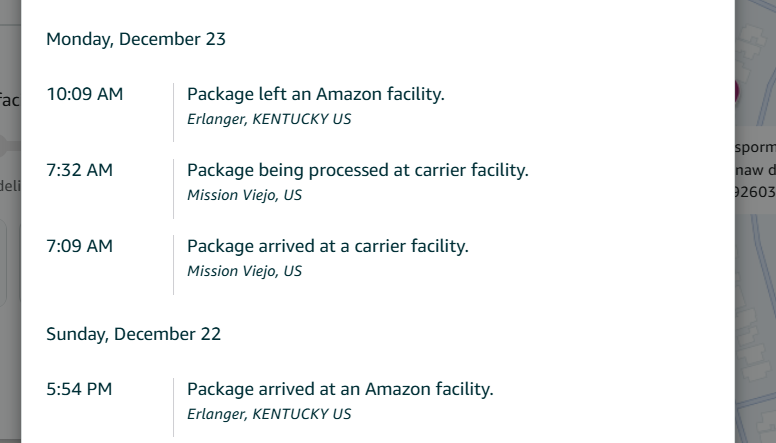Select the 10:09 AM timestamp

tap(85, 94)
